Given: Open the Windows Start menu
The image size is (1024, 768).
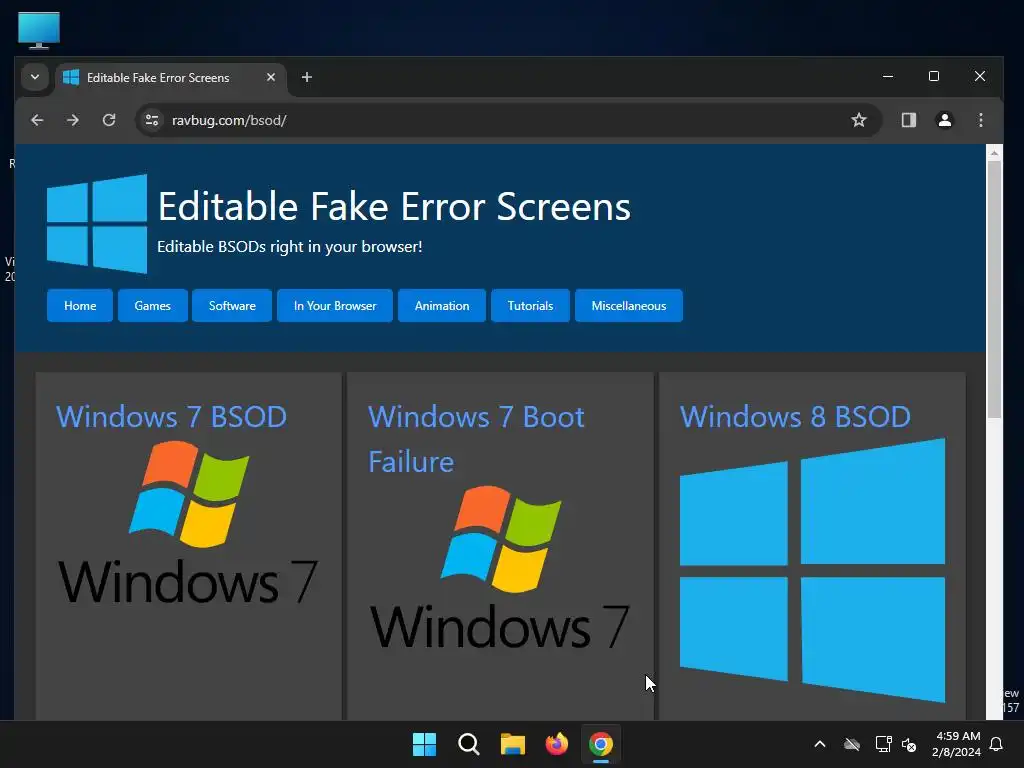Looking at the screenshot, I should [424, 744].
